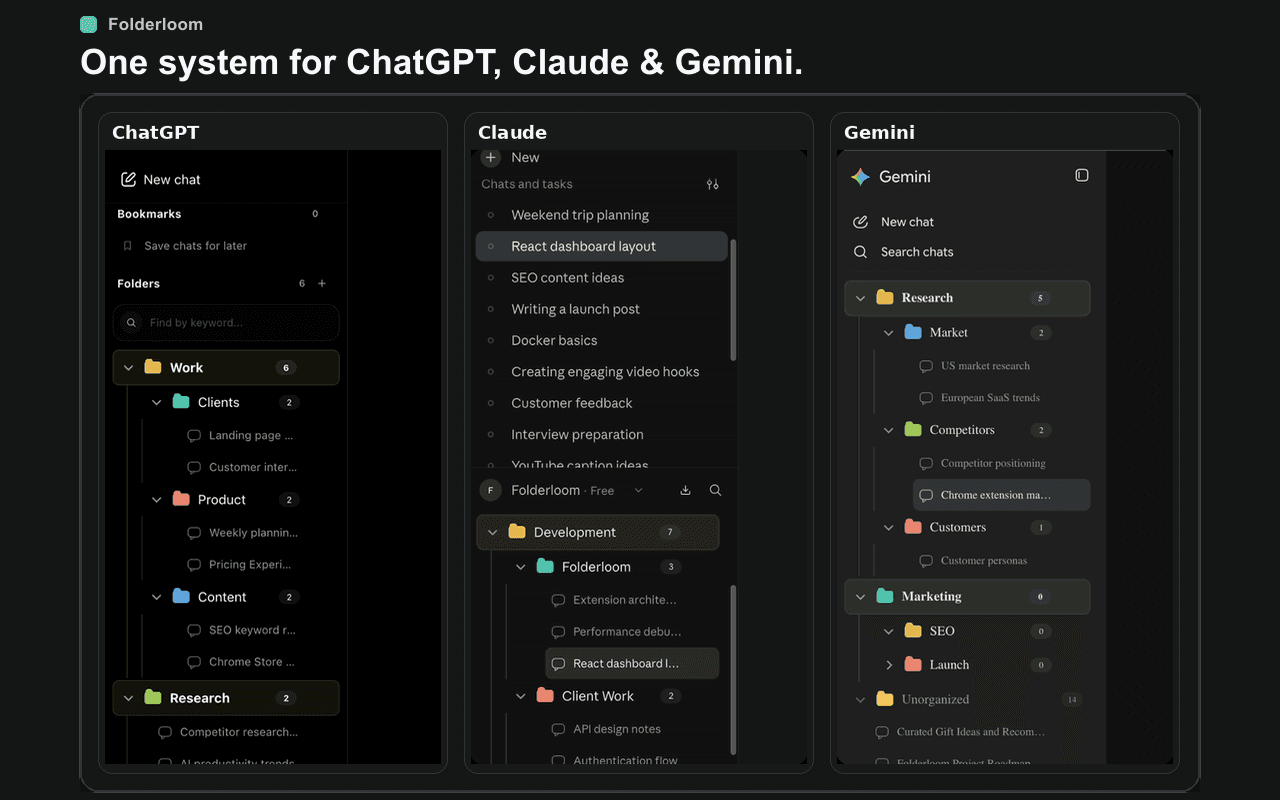Click the Claude New plus icon
Screen dimensions: 1280x800
[491, 157]
